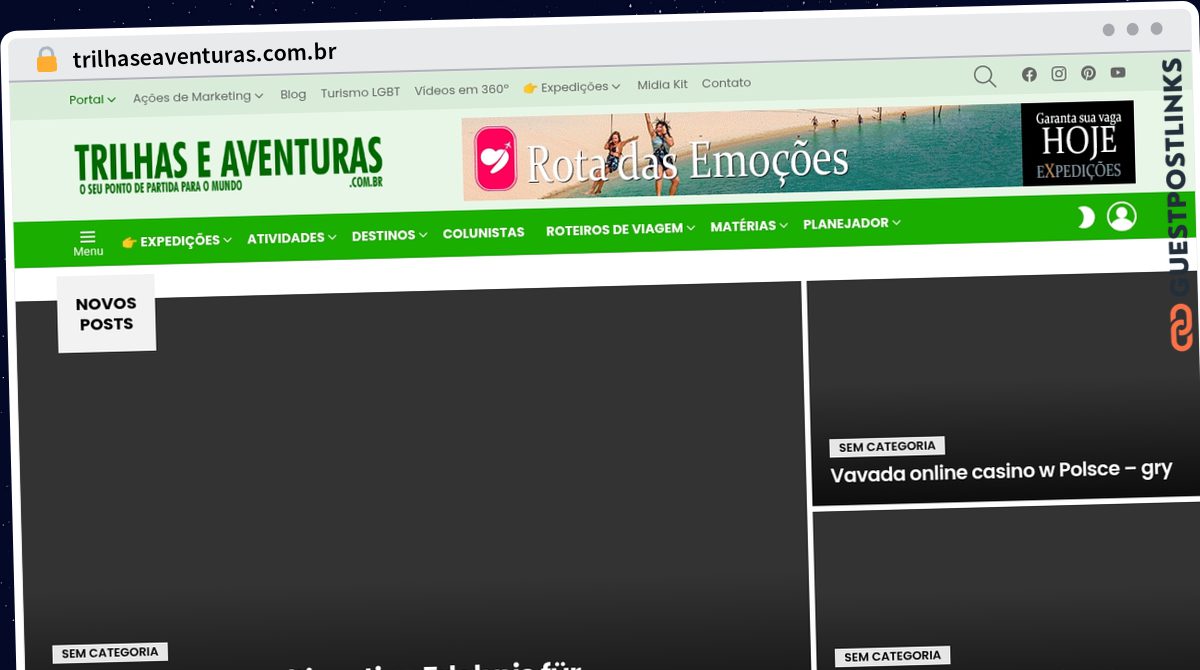Open the YouTube channel icon
Viewport: 1200px width, 670px height.
point(1118,72)
